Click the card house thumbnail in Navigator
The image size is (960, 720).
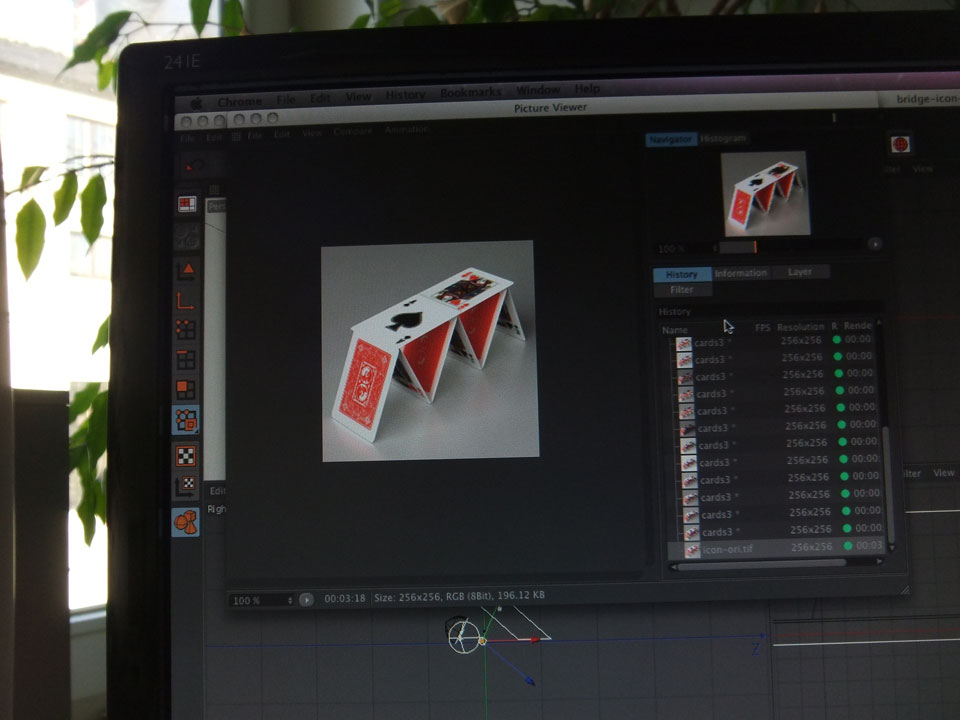click(765, 193)
